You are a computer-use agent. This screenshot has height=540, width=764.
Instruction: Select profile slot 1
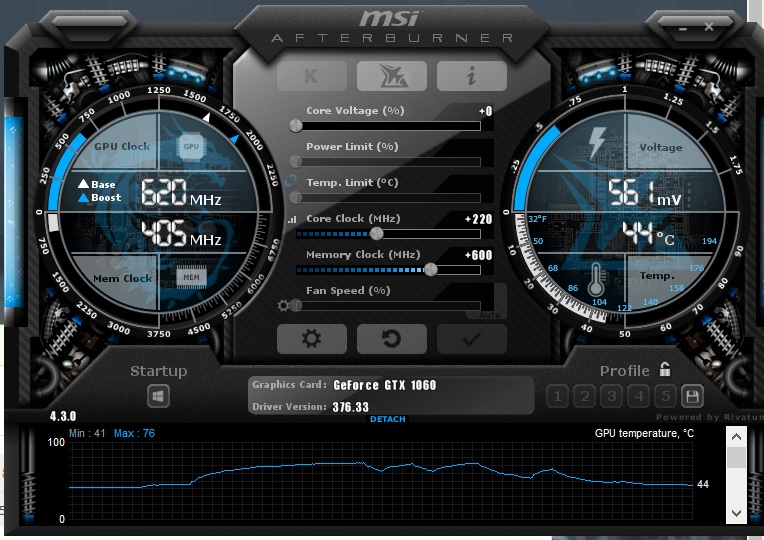(558, 396)
